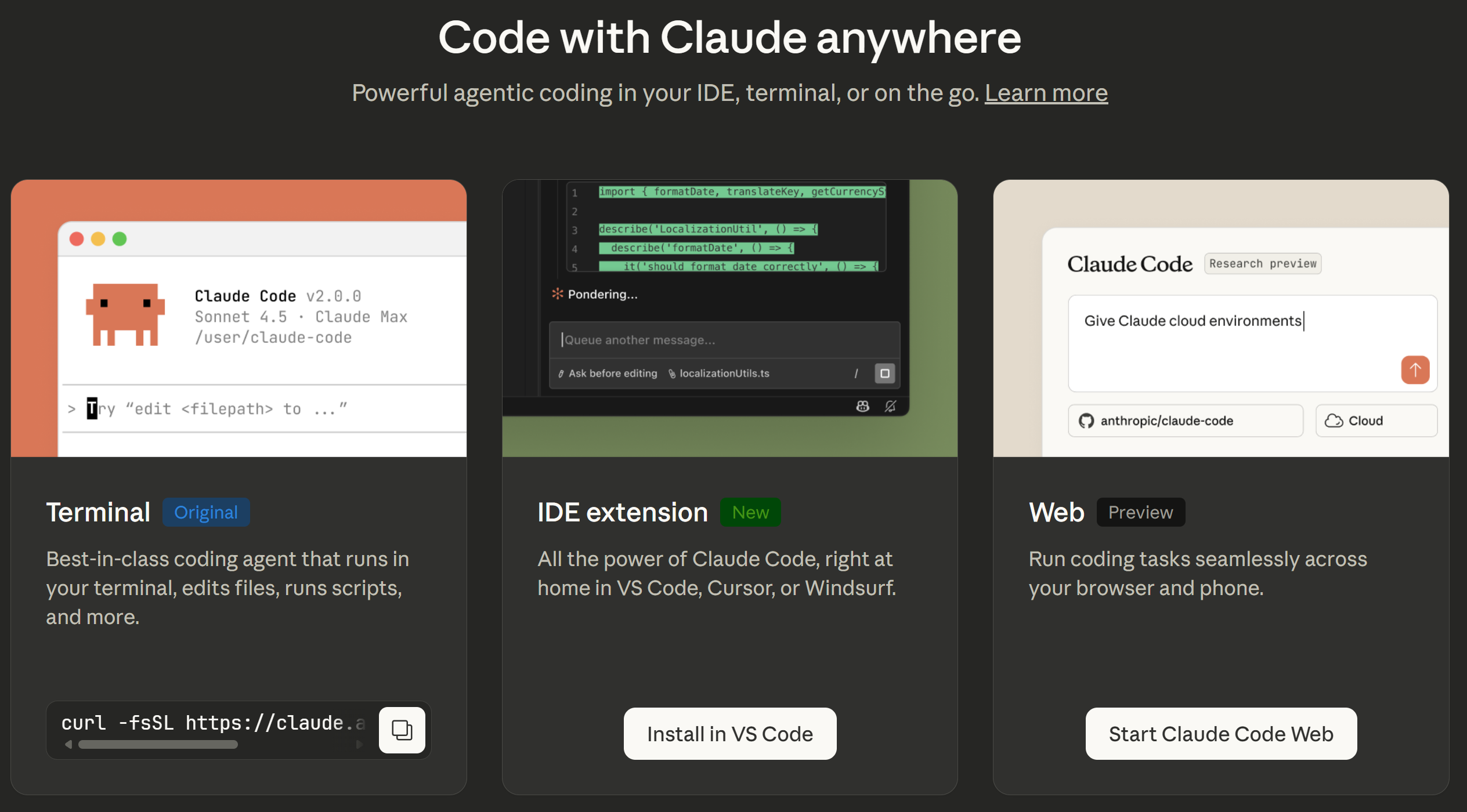
Task: Click Start Claude Code Web button
Action: click(1221, 734)
